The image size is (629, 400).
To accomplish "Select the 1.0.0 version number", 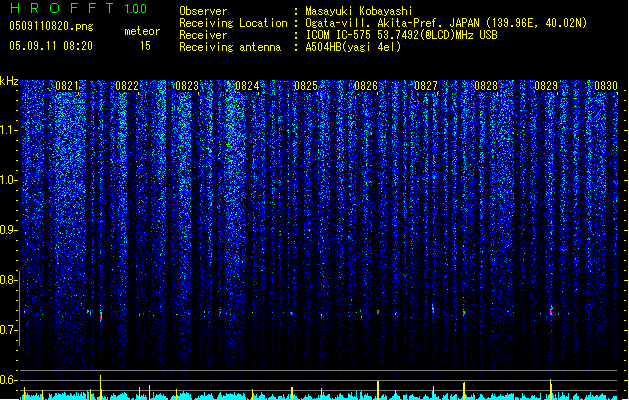I will (x=136, y=9).
